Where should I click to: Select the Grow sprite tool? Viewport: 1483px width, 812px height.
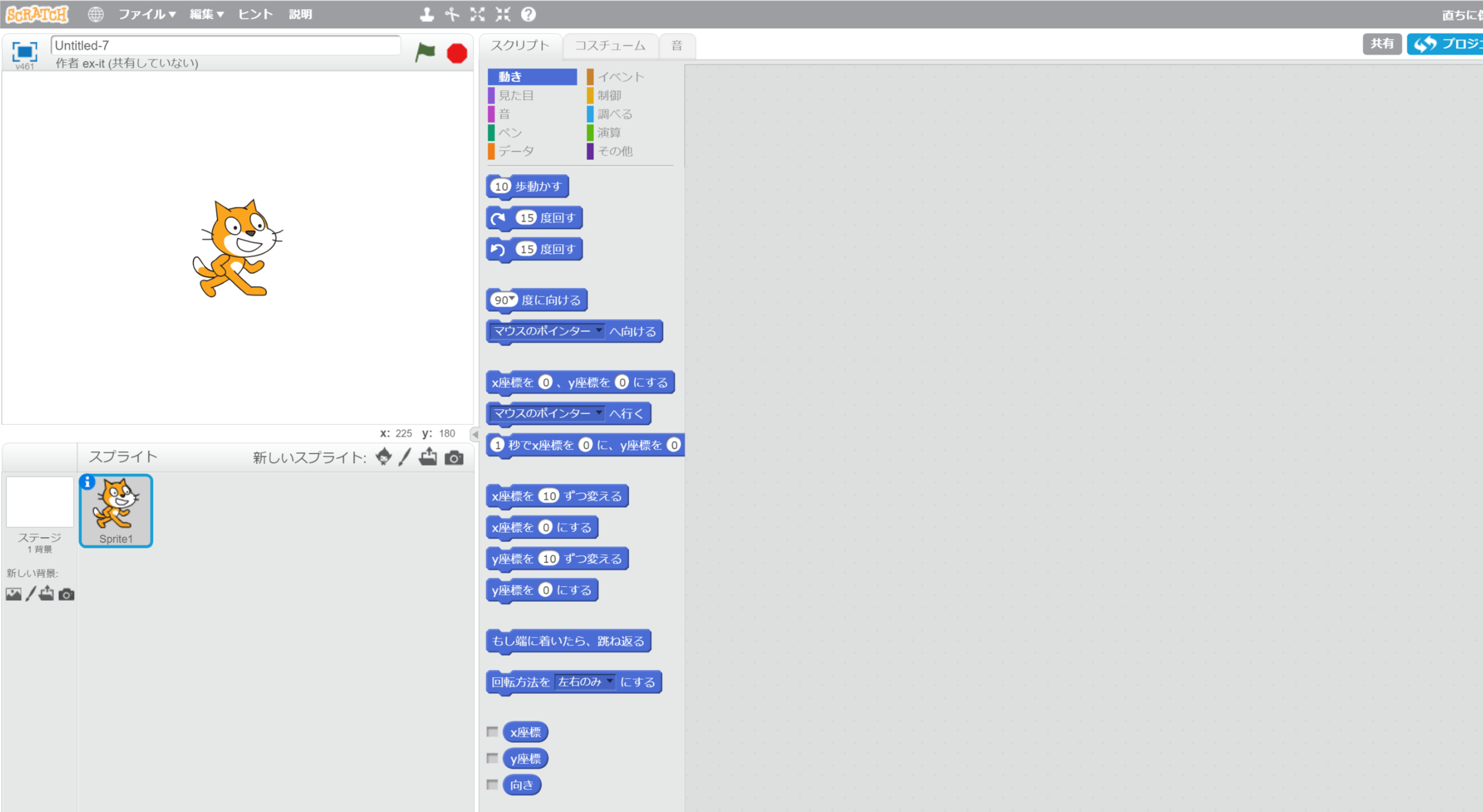(477, 14)
